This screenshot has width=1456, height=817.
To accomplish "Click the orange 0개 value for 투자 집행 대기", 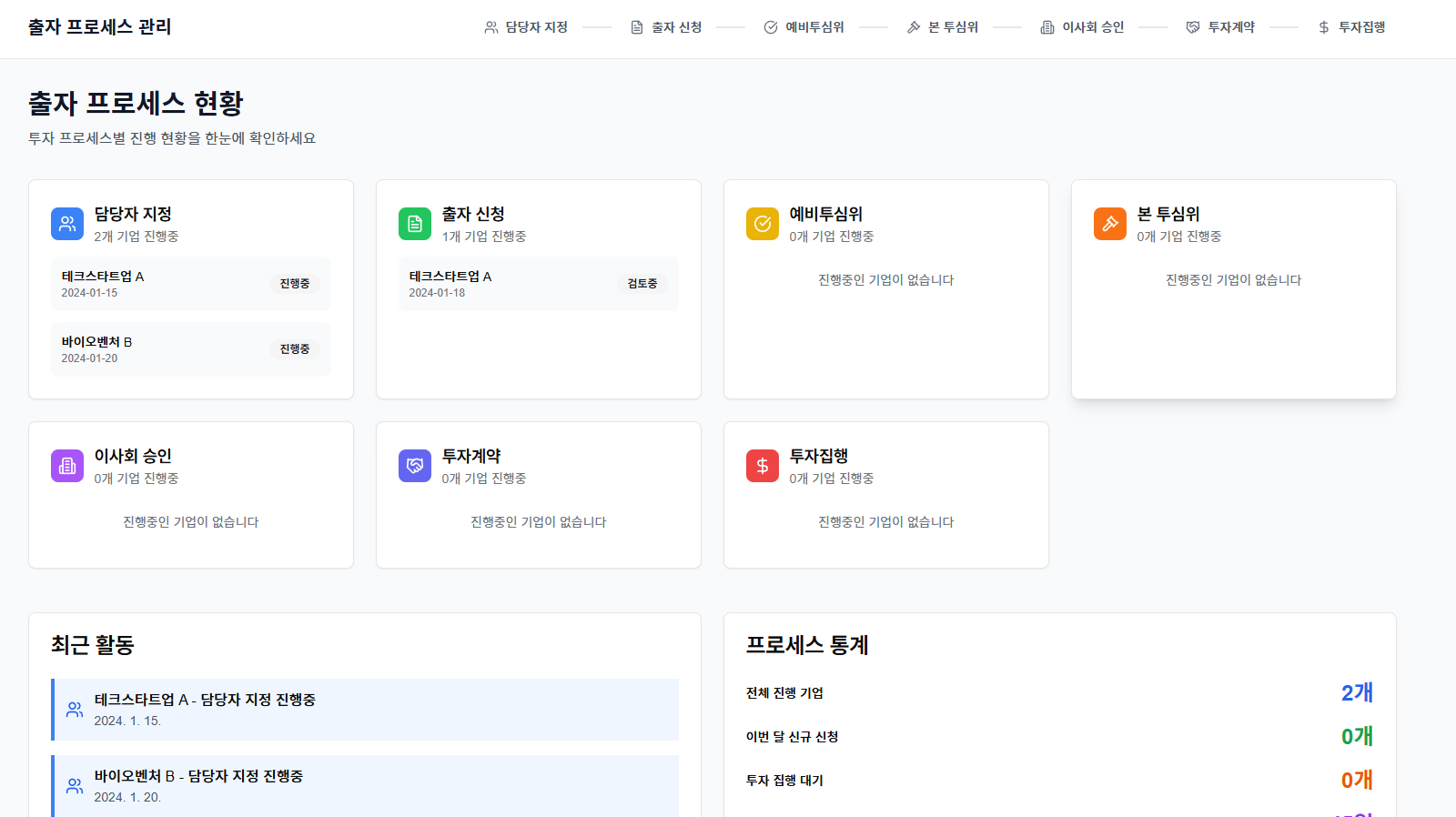I will (1357, 780).
